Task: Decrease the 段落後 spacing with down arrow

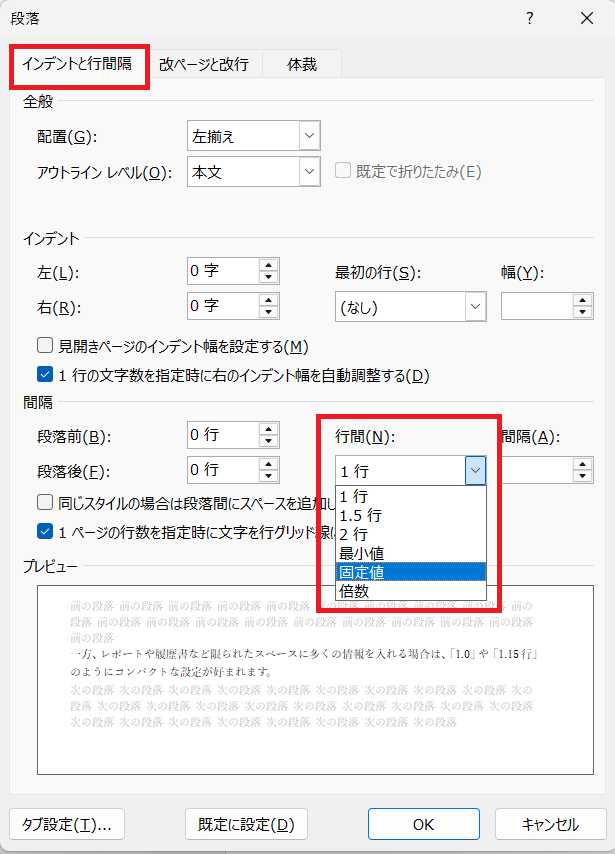Action: (268, 476)
